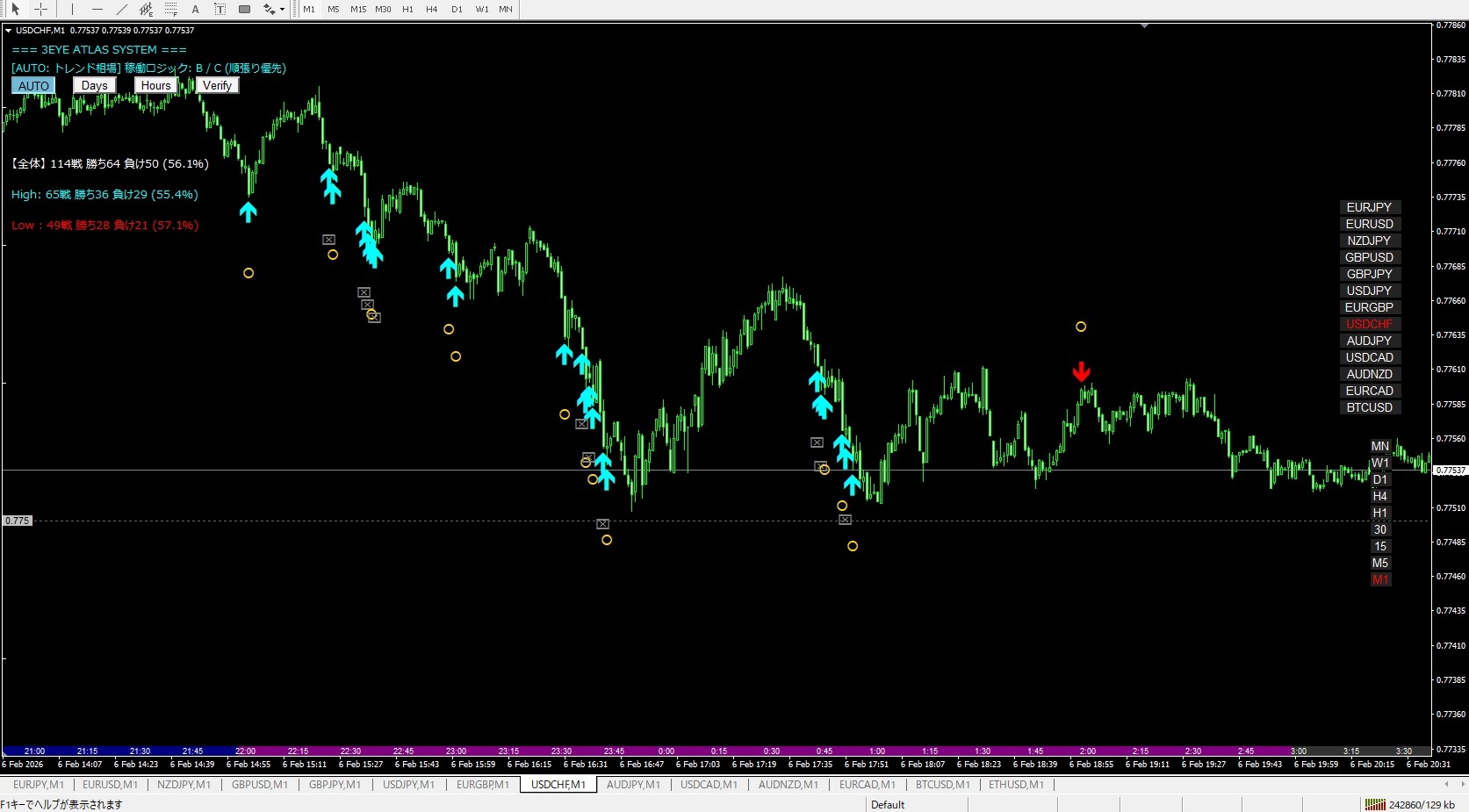Open the BTCUSD,M1 chart tab

[x=942, y=785]
